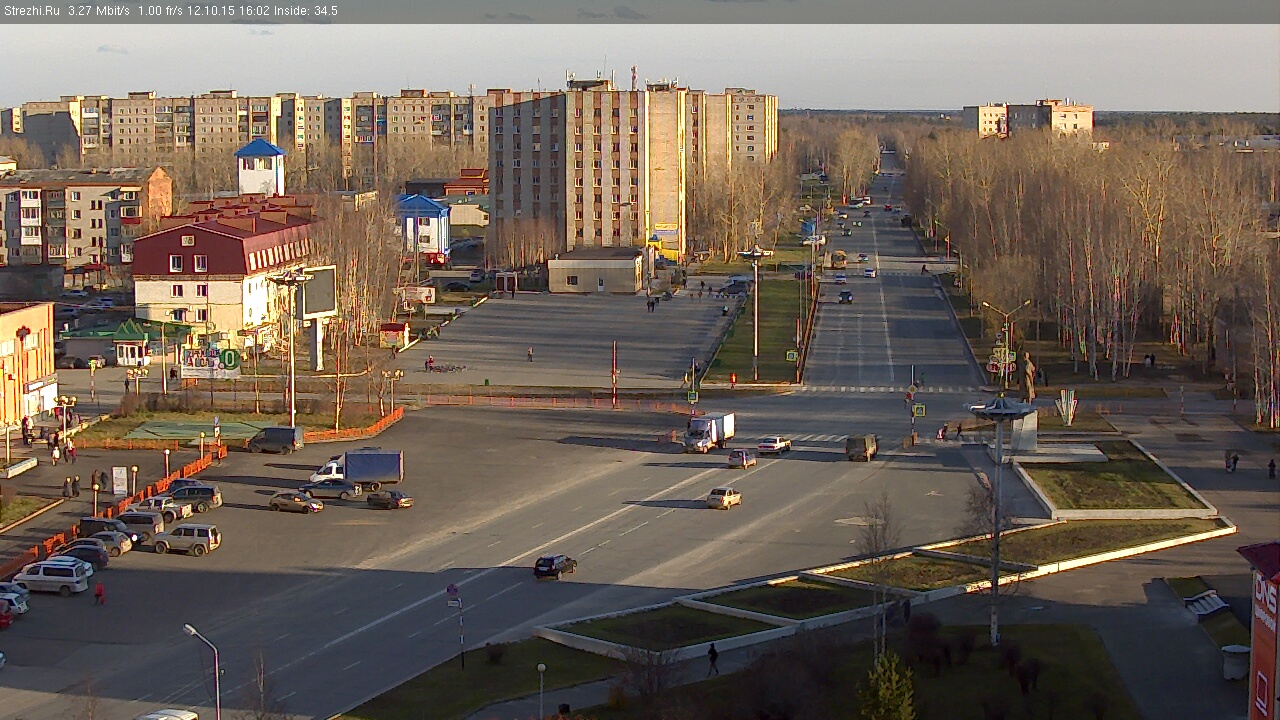Select the 3.27 Mbit/s bitrate readout

click(99, 11)
